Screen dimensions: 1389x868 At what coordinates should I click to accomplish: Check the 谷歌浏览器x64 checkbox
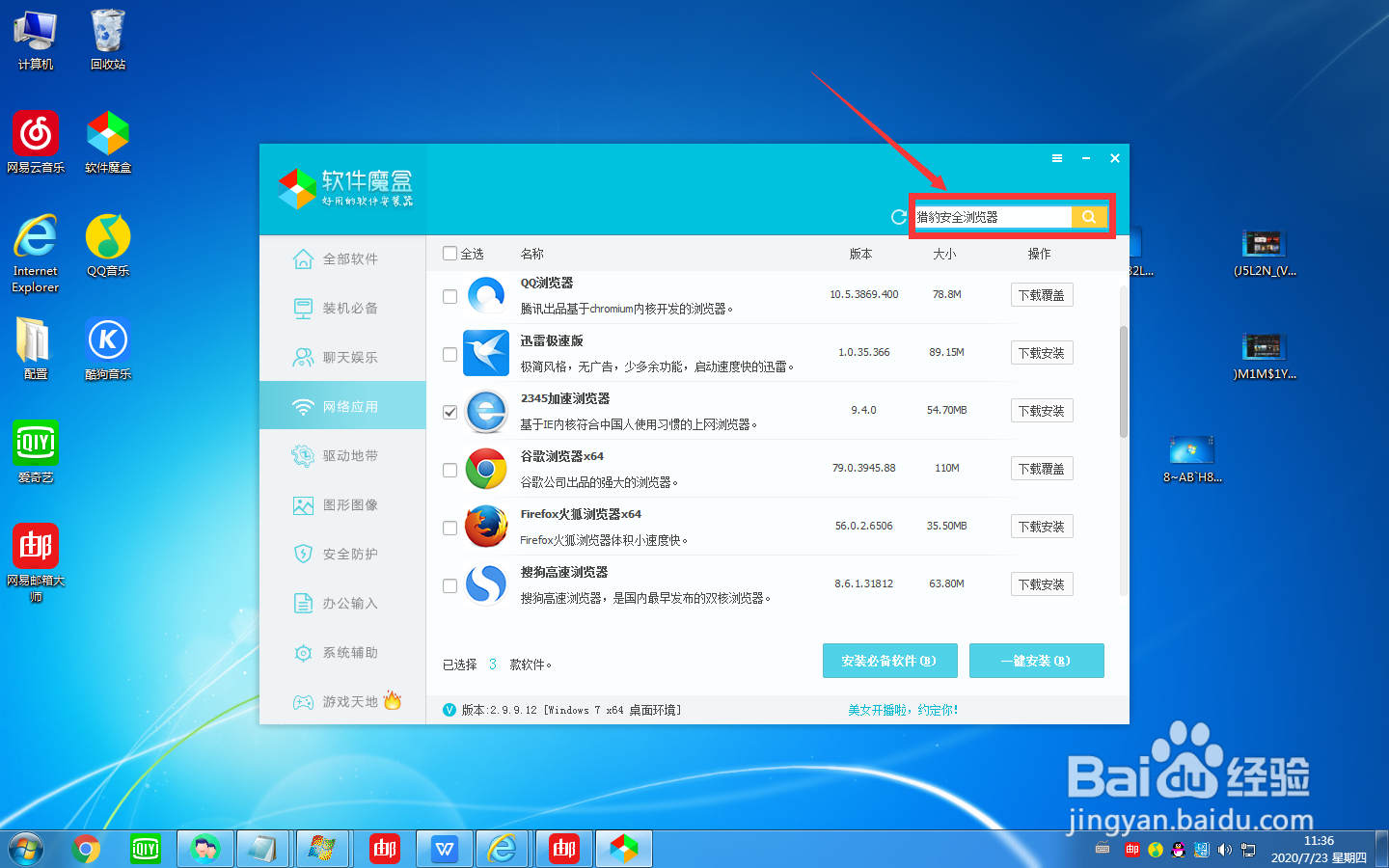pos(449,471)
